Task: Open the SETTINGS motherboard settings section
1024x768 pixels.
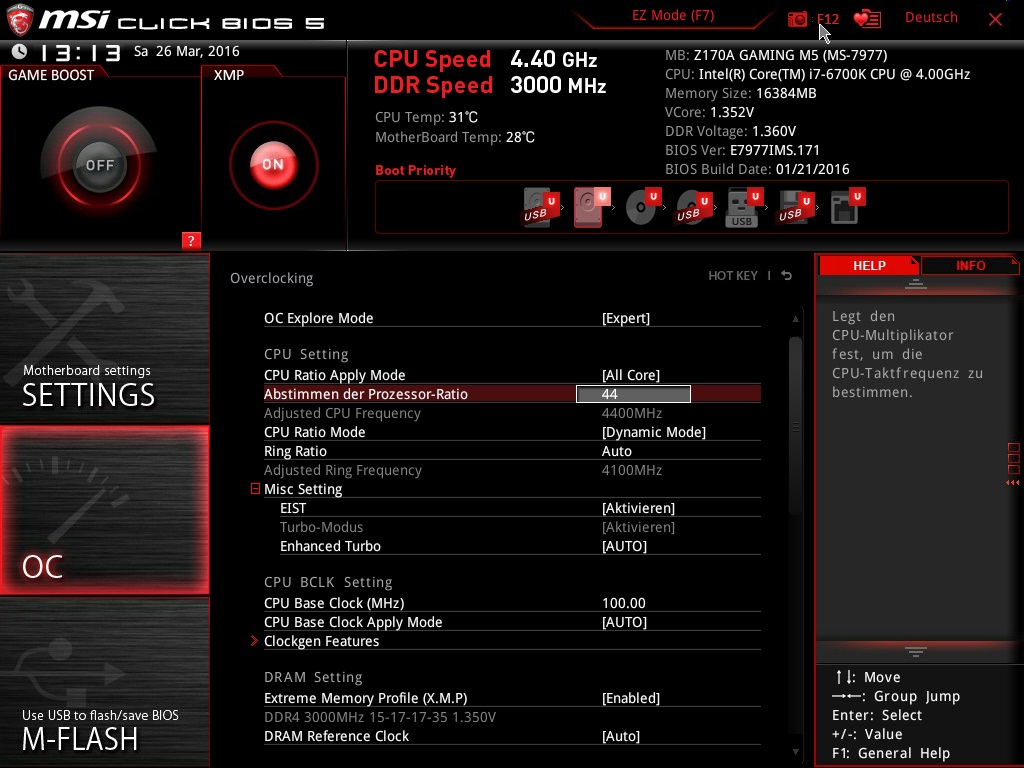Action: (x=104, y=338)
